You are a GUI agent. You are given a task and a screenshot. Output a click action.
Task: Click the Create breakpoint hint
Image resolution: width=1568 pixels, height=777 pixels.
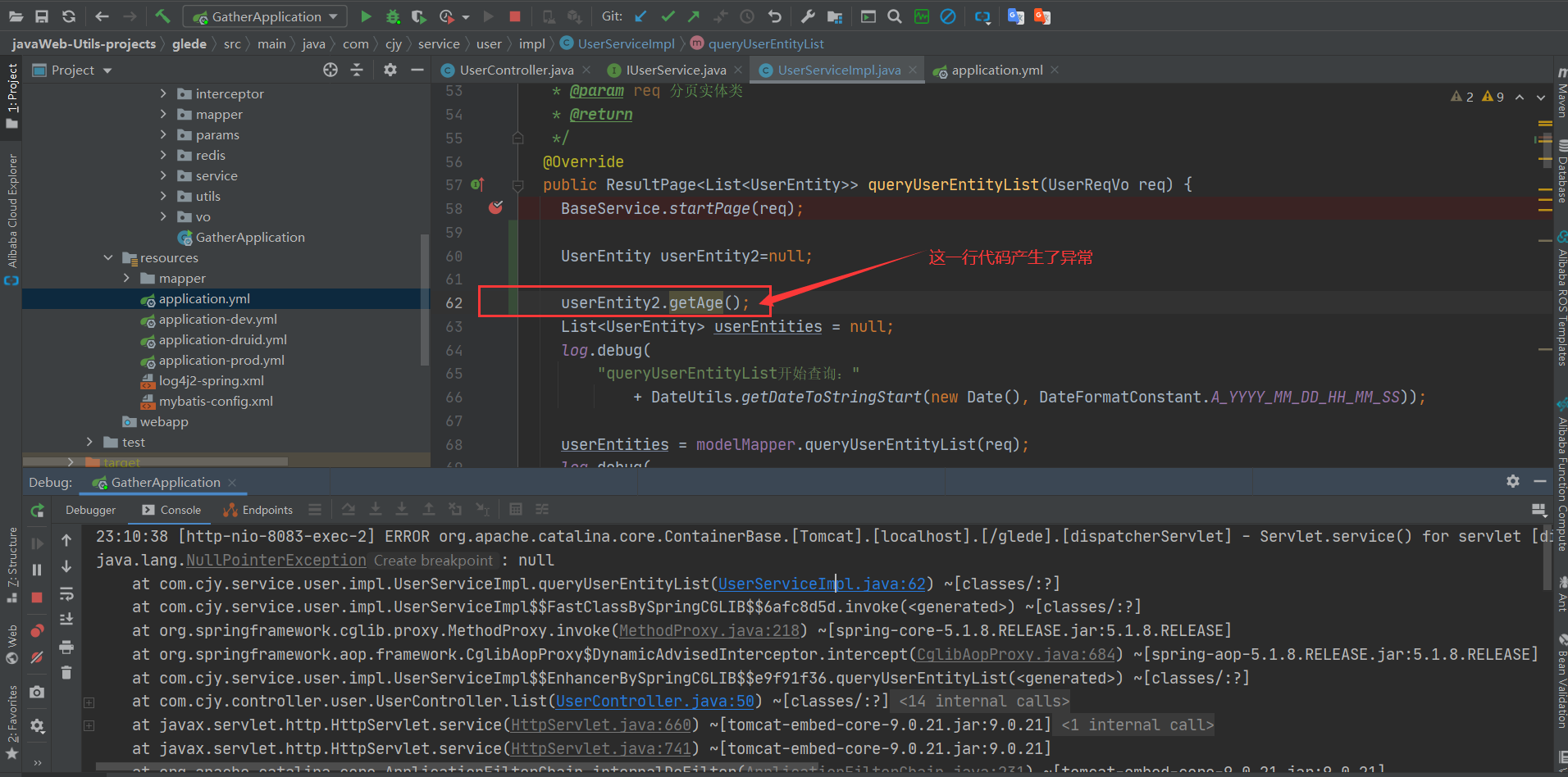[x=433, y=560]
